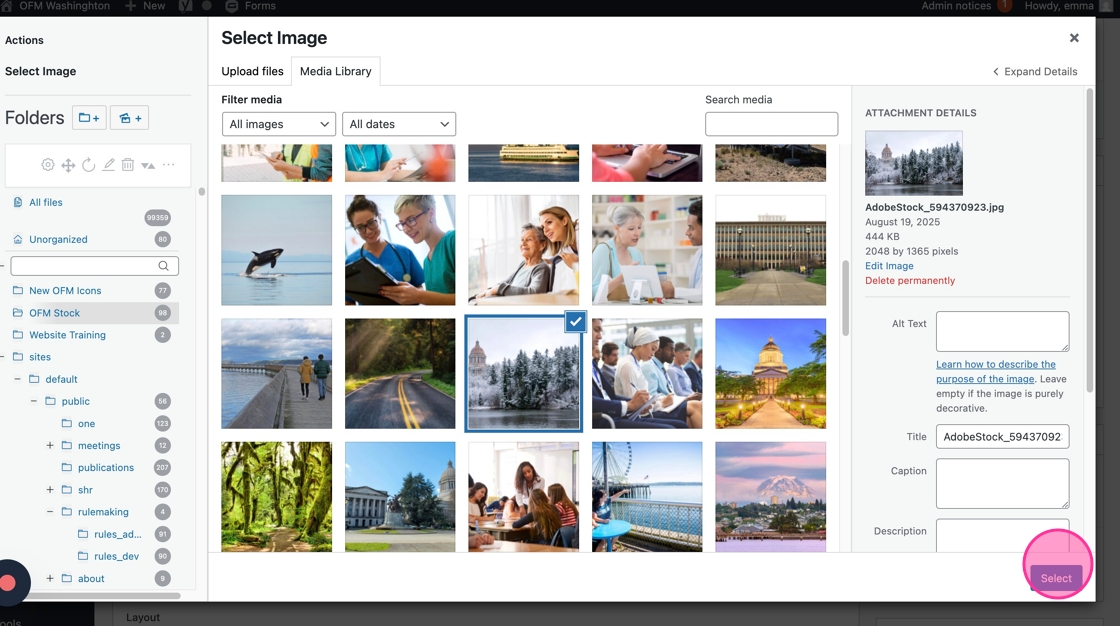The image size is (1120, 626).
Task: Activate the move folders cross-arrow icon
Action: coord(68,165)
